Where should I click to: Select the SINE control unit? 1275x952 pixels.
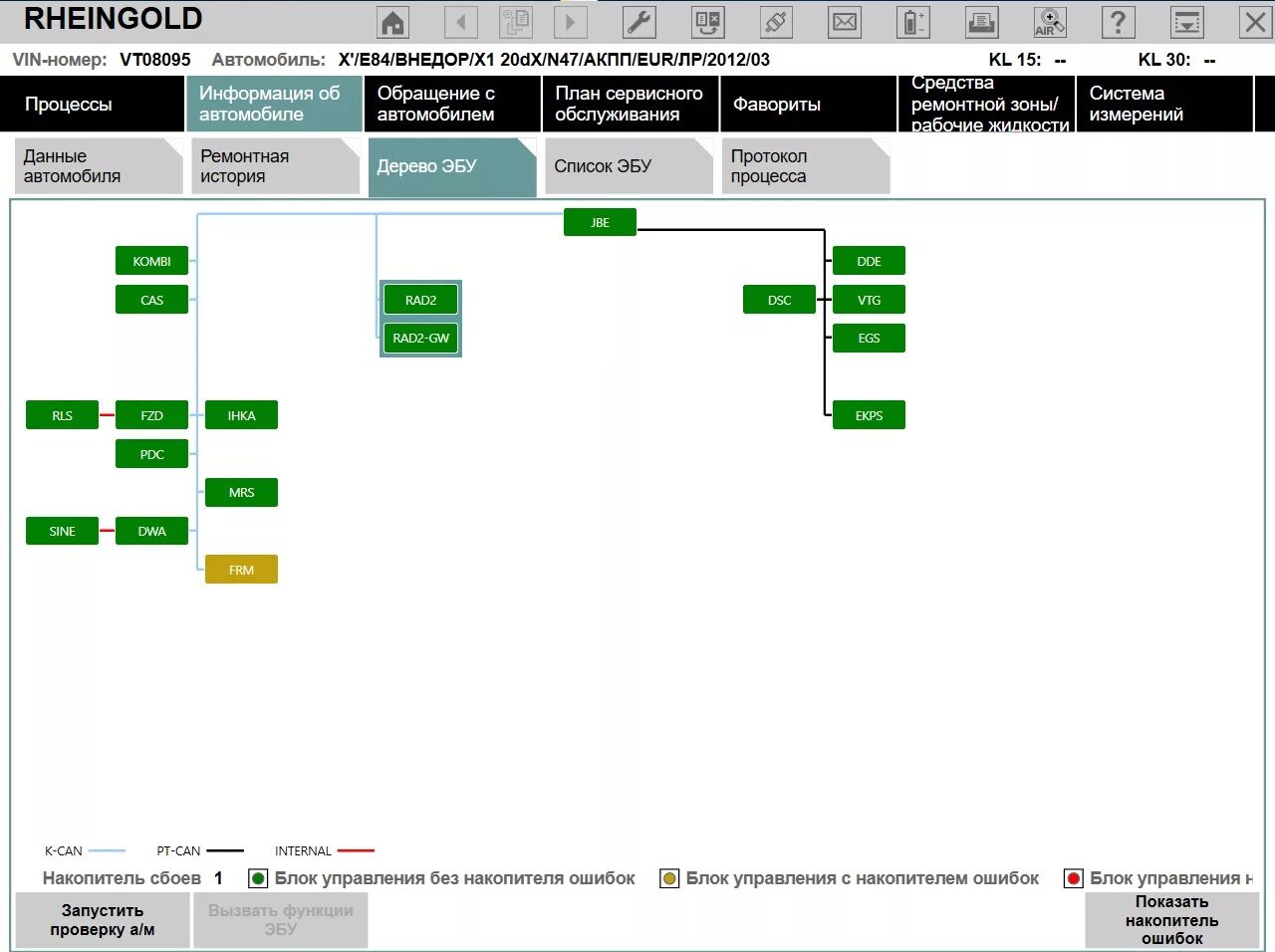click(x=62, y=531)
